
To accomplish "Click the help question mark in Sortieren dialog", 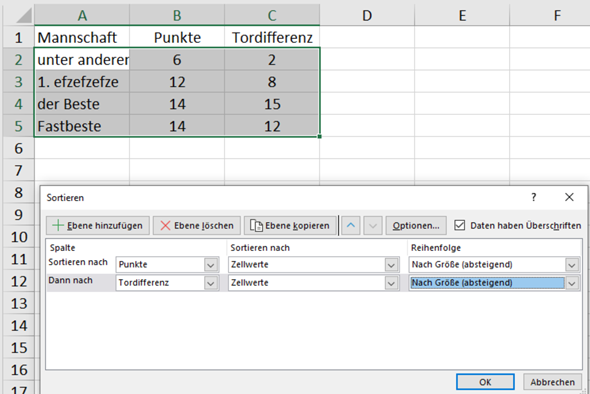I will [x=534, y=197].
